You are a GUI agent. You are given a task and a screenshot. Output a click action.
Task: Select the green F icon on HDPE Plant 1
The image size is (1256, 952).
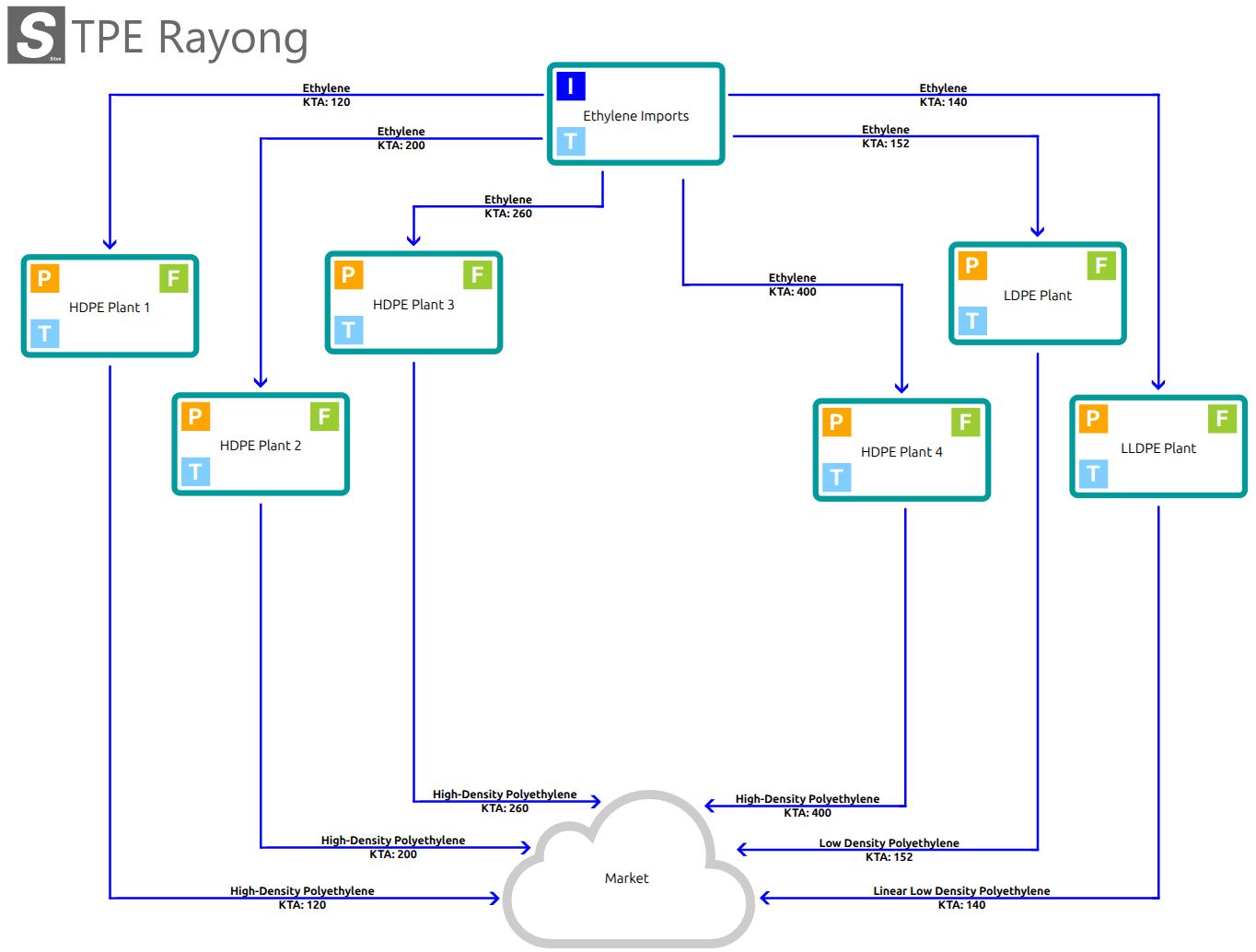click(x=174, y=278)
